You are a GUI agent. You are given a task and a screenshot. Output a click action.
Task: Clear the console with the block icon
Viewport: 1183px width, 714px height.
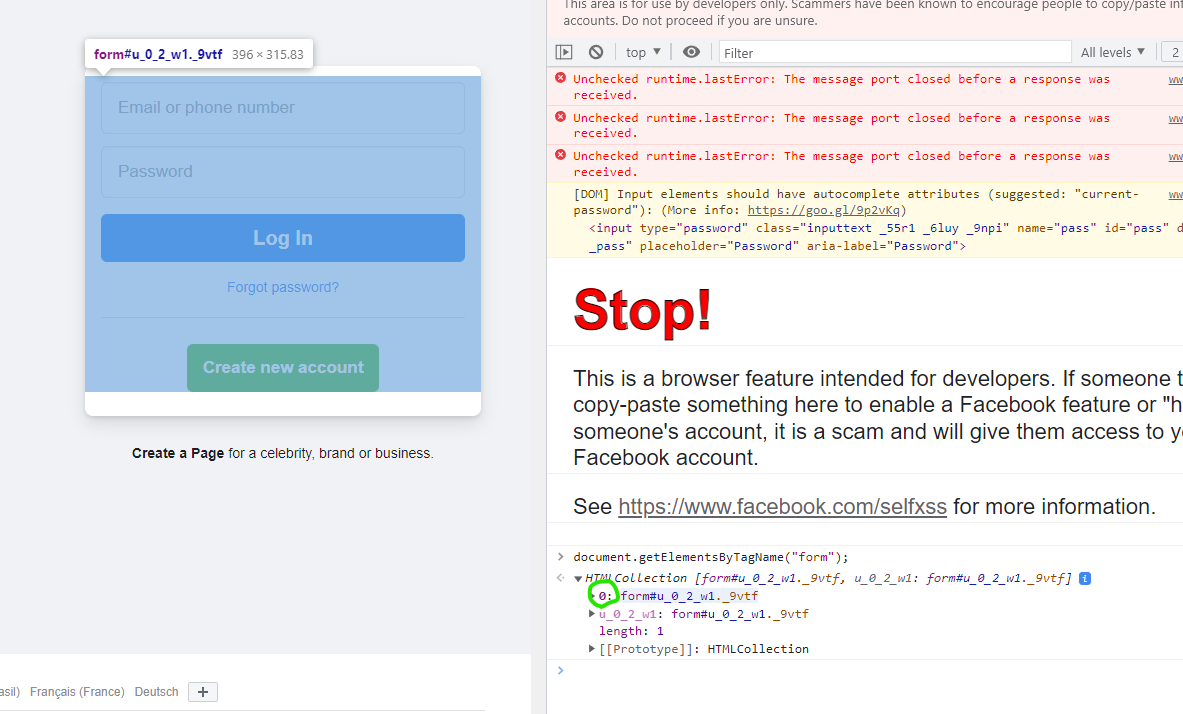point(596,52)
